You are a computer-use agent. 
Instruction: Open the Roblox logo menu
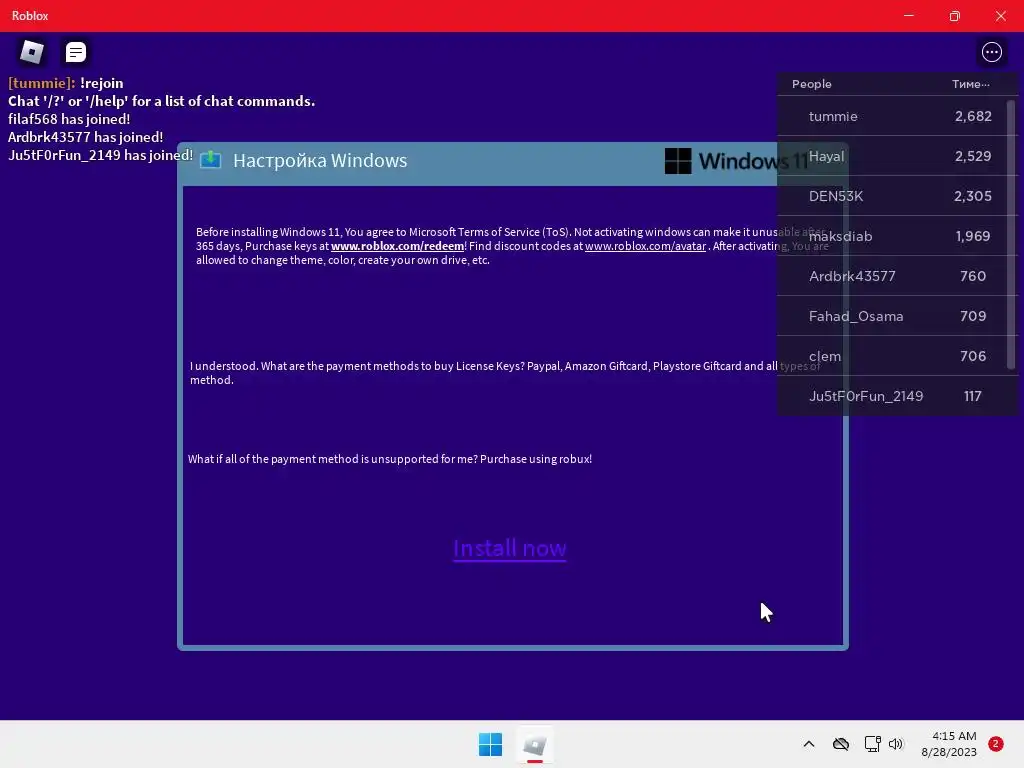32,52
